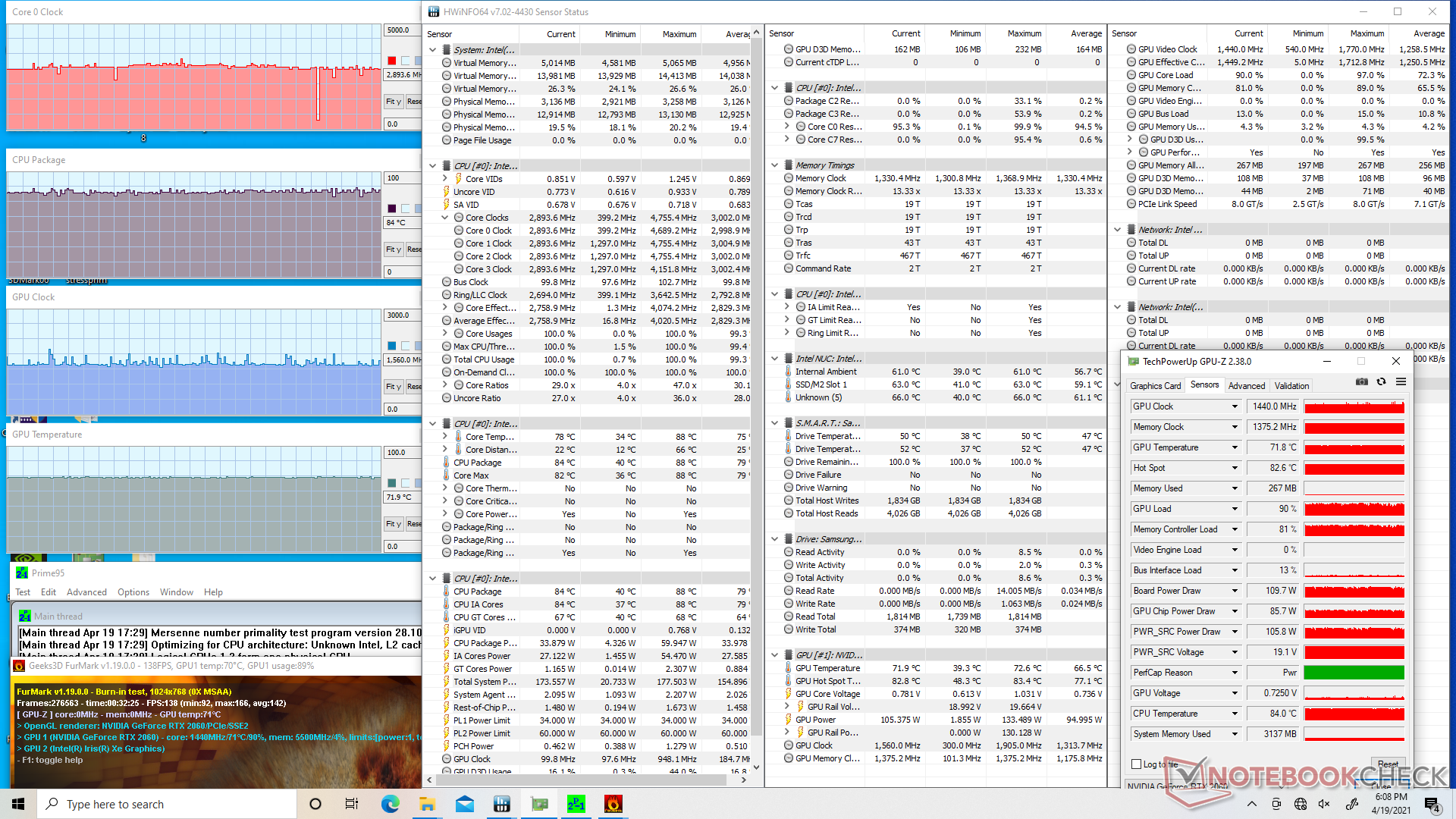1456x819 pixels.
Task: Click the Prime95 taskbar icon
Action: [x=576, y=804]
